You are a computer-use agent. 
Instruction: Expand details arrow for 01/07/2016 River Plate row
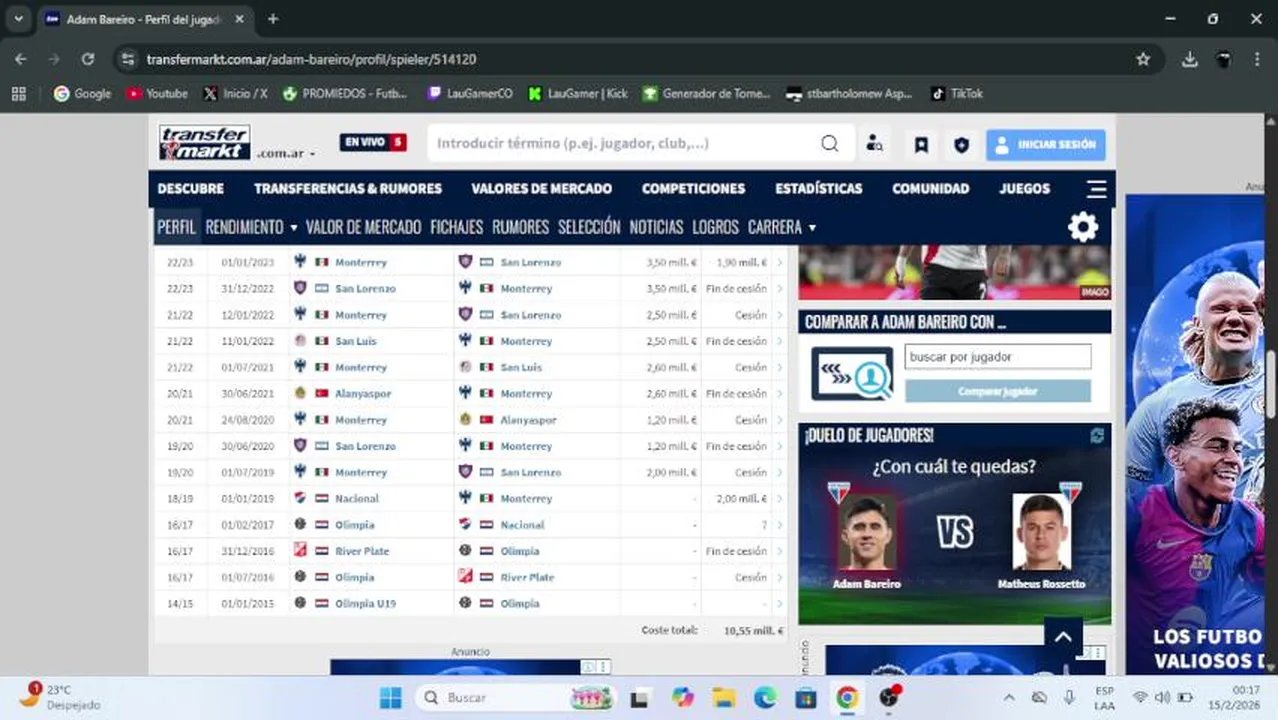point(780,577)
